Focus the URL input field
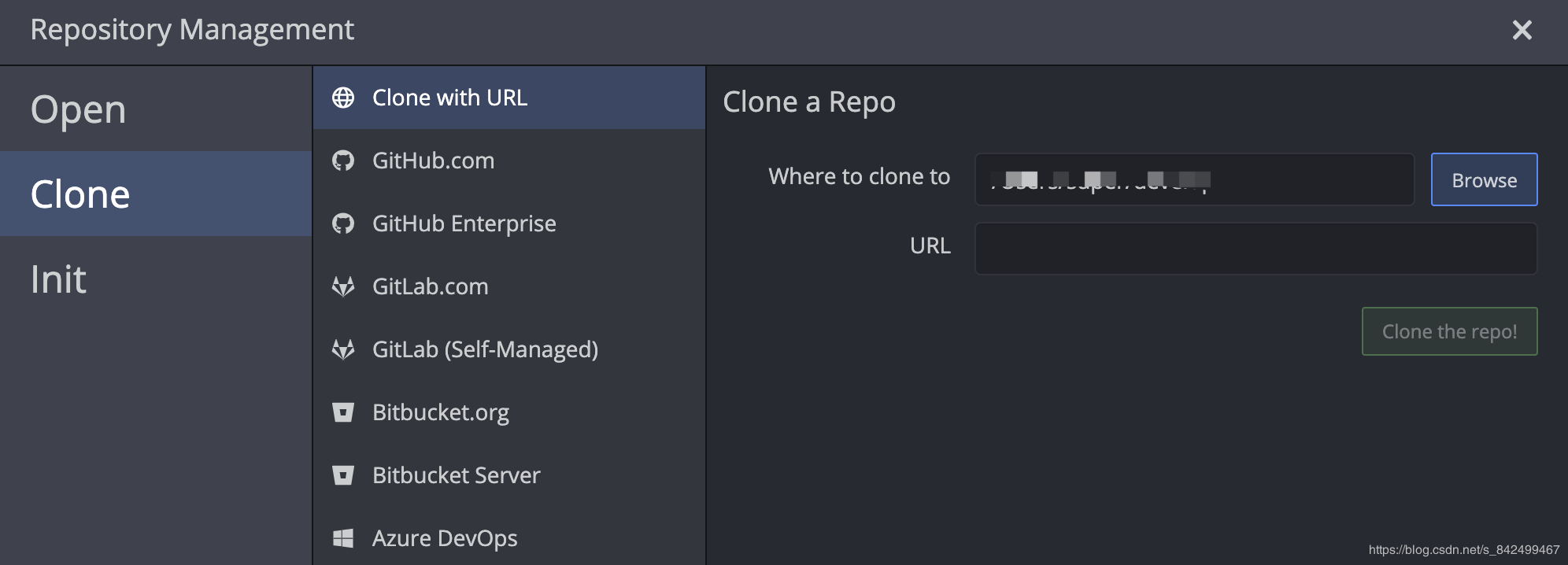This screenshot has height=565, width=1568. click(x=1256, y=249)
